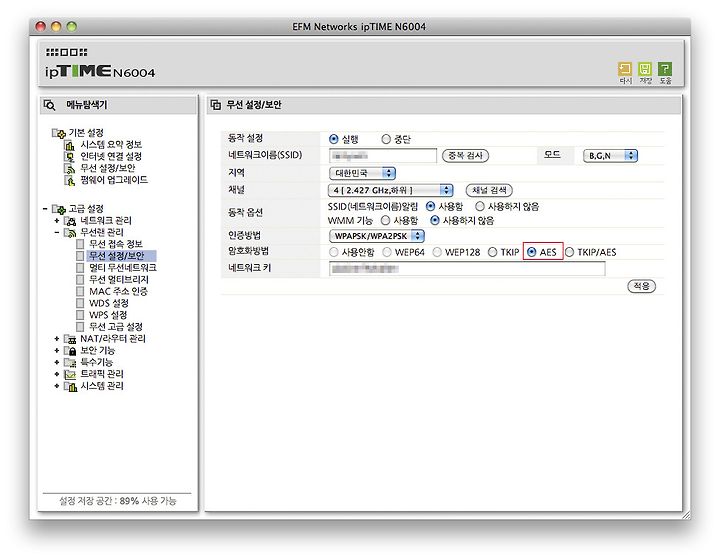Set WMM 기능 to 사용함
720x560 pixels.
pos(385,221)
